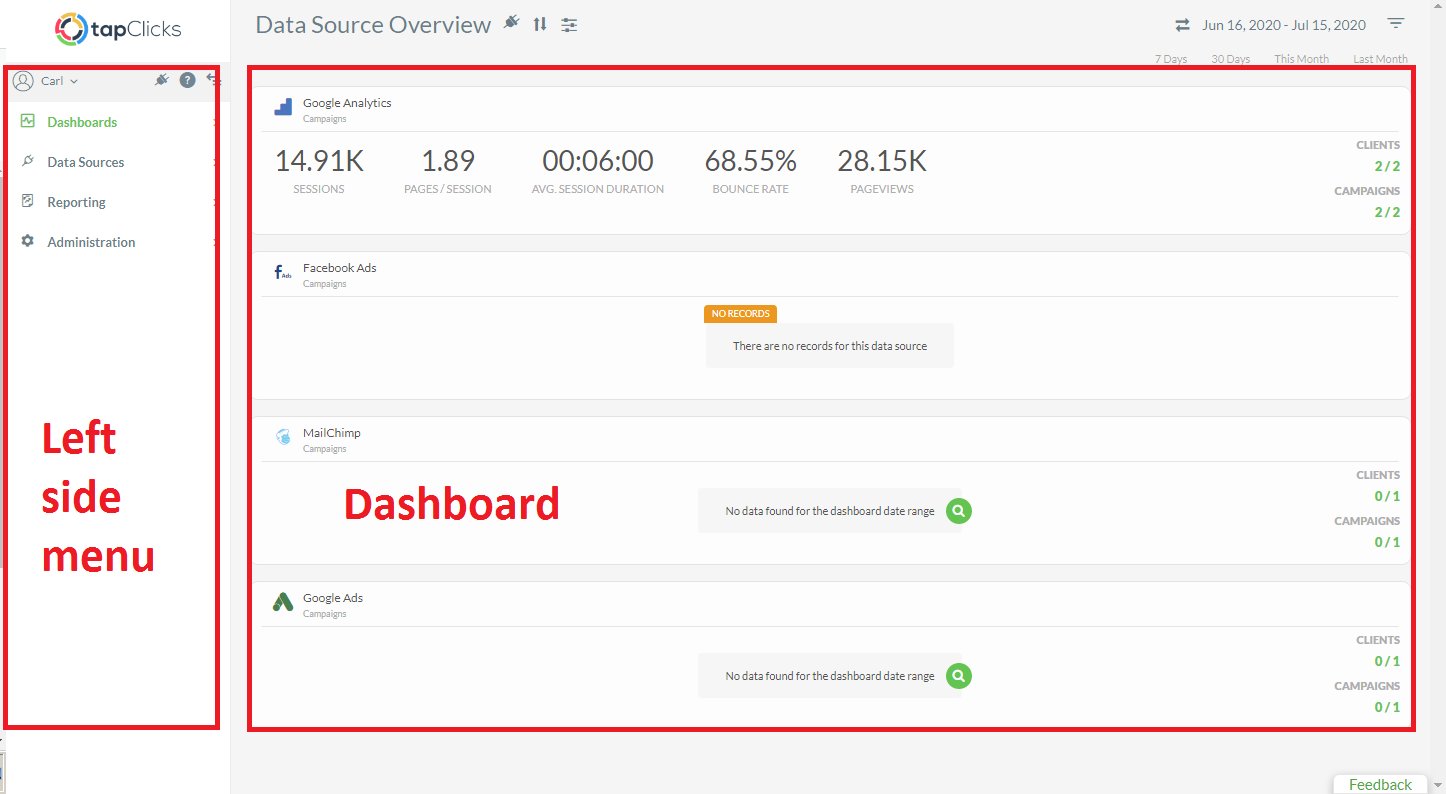This screenshot has width=1446, height=794.
Task: Click the plug icon in sidebar header
Action: (x=162, y=80)
